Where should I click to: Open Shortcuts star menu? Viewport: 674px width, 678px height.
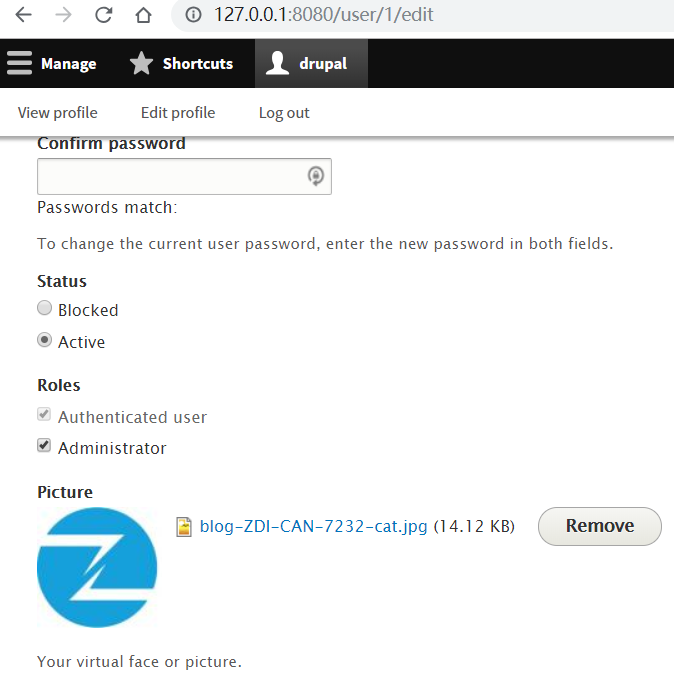click(181, 64)
